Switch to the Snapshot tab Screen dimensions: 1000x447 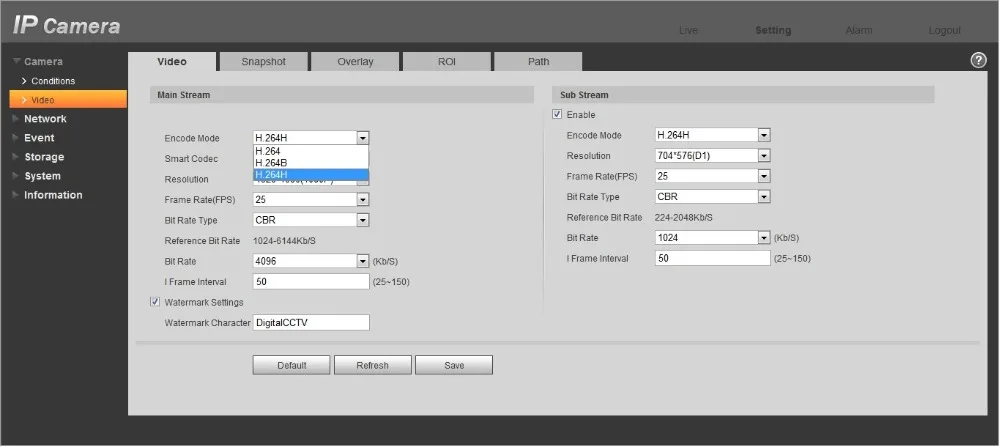[x=263, y=62]
